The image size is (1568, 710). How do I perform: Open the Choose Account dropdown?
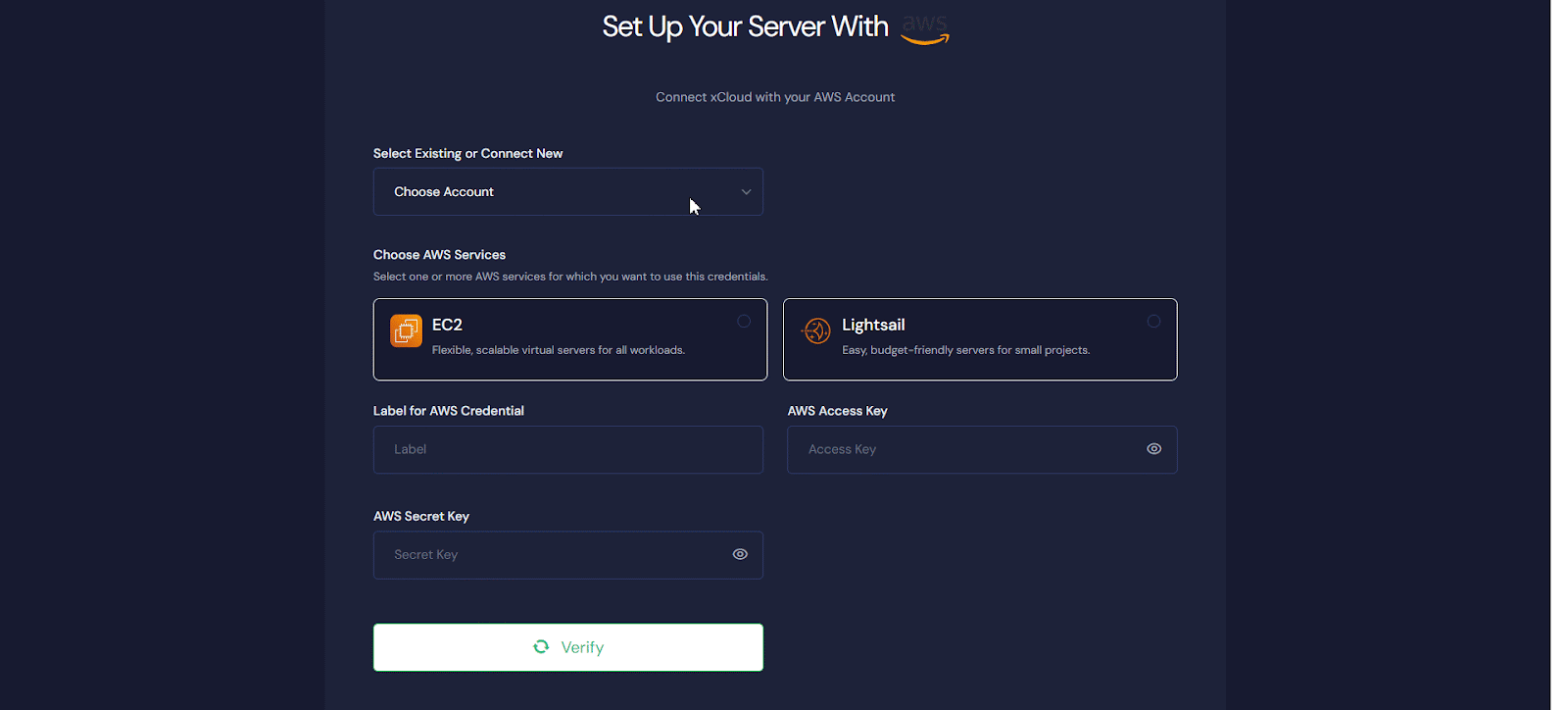pos(549,192)
